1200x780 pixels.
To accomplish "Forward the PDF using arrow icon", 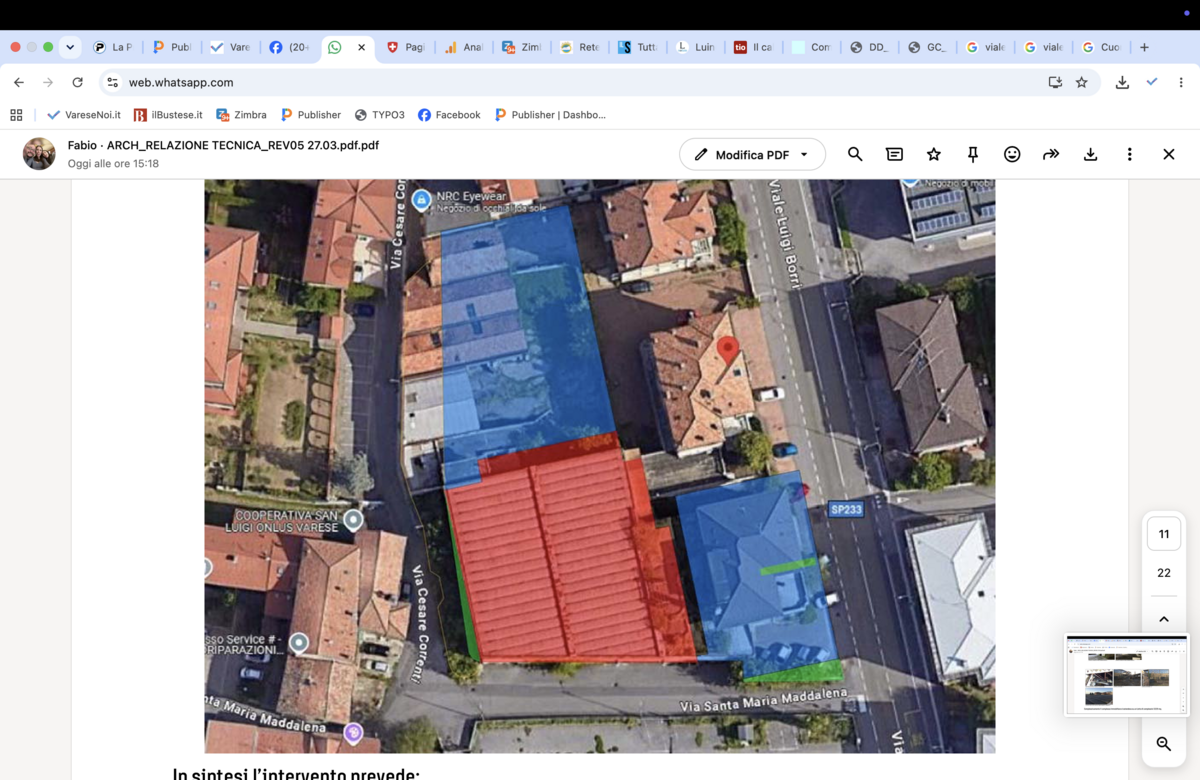I will [1051, 154].
